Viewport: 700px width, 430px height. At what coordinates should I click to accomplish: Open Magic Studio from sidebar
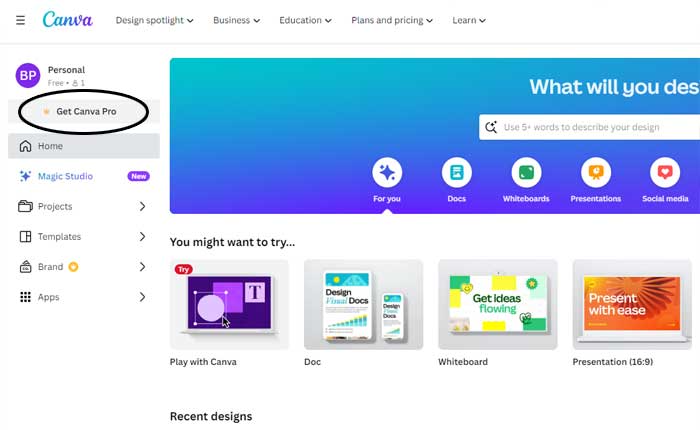[84, 176]
